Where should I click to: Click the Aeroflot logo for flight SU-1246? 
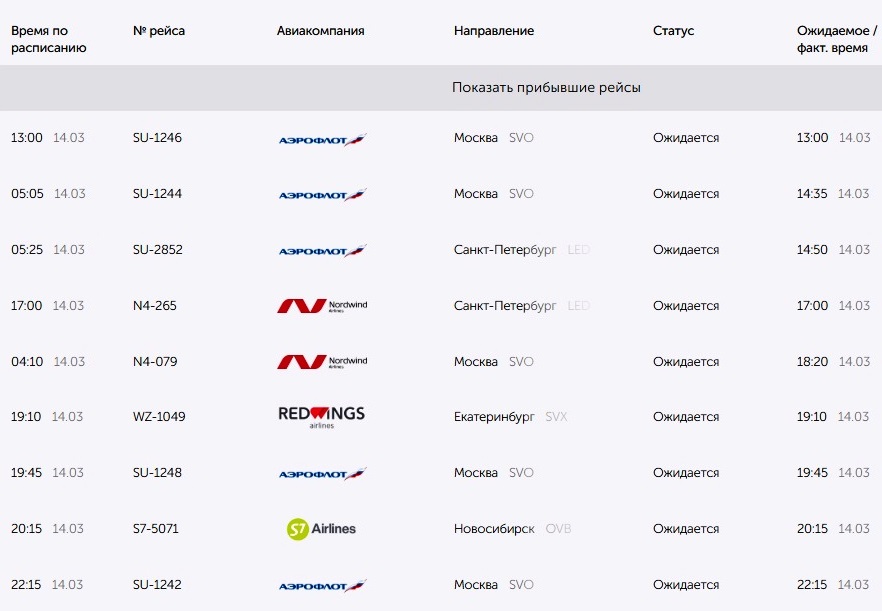pos(322,139)
